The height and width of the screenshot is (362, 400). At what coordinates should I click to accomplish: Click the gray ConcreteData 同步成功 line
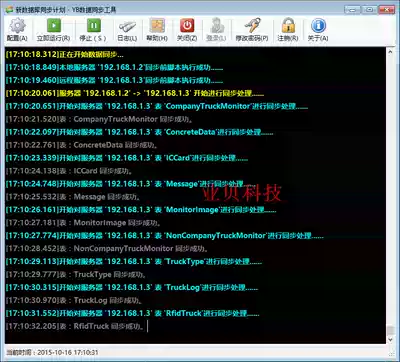click(x=82, y=145)
